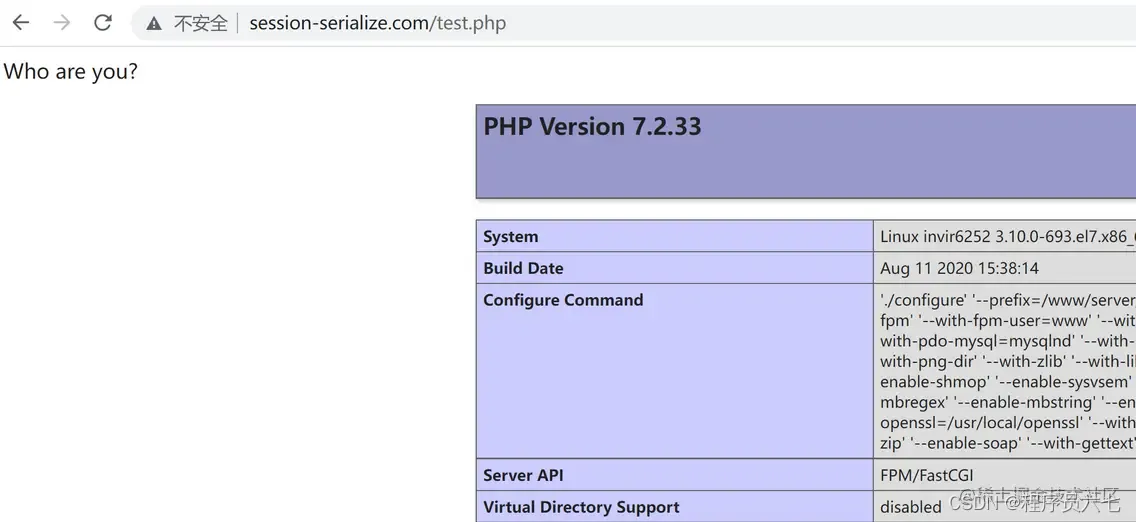Select the "Server API" row label

pyautogui.click(x=523, y=476)
